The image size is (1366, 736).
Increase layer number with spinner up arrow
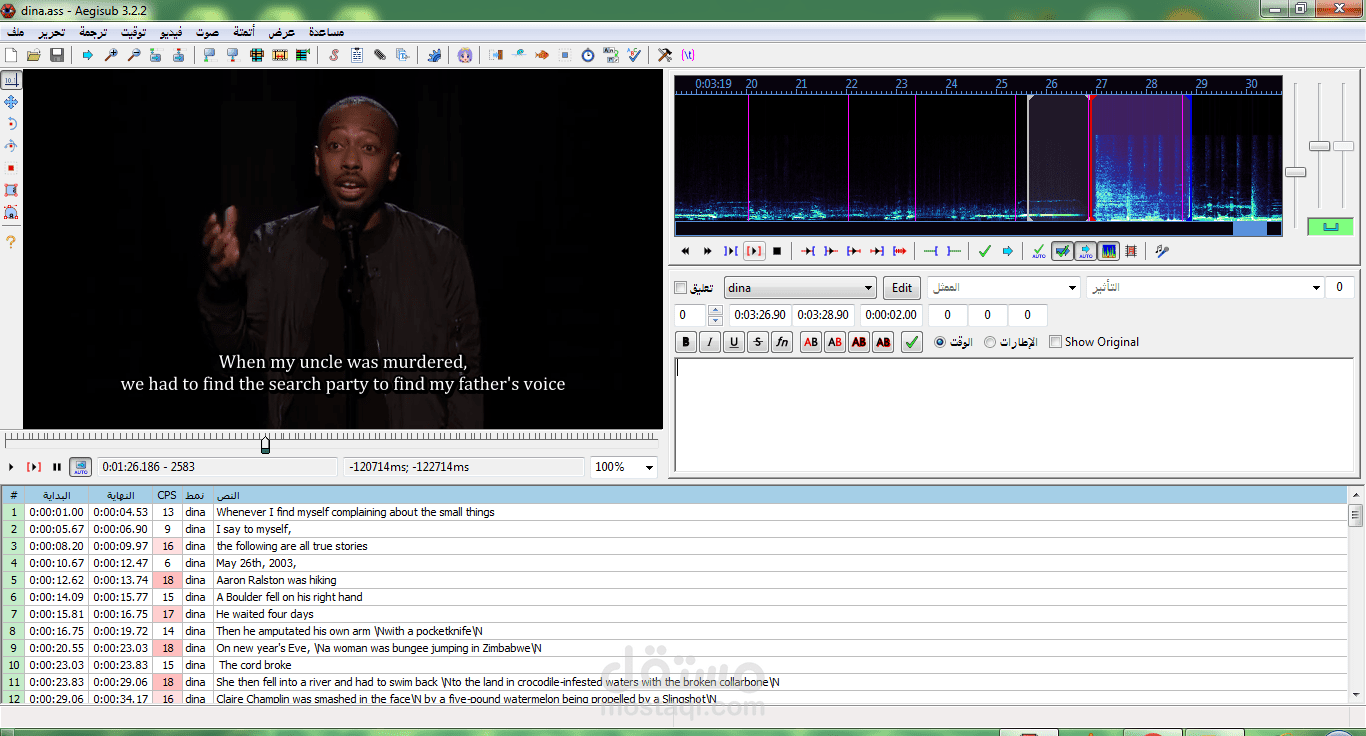point(715,310)
